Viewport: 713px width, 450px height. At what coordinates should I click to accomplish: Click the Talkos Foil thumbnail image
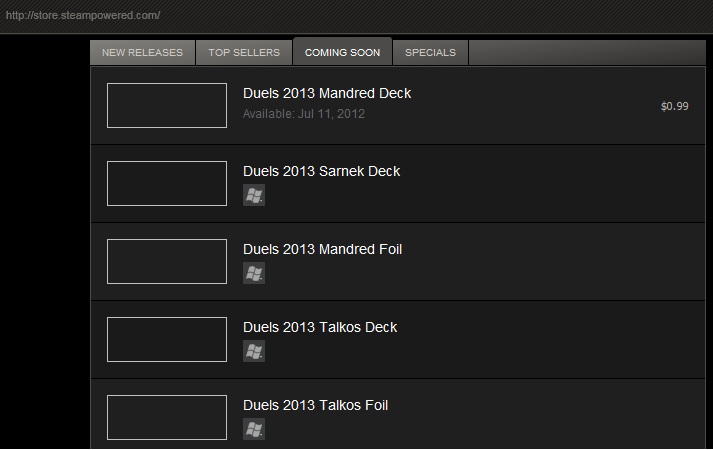pyautogui.click(x=167, y=417)
